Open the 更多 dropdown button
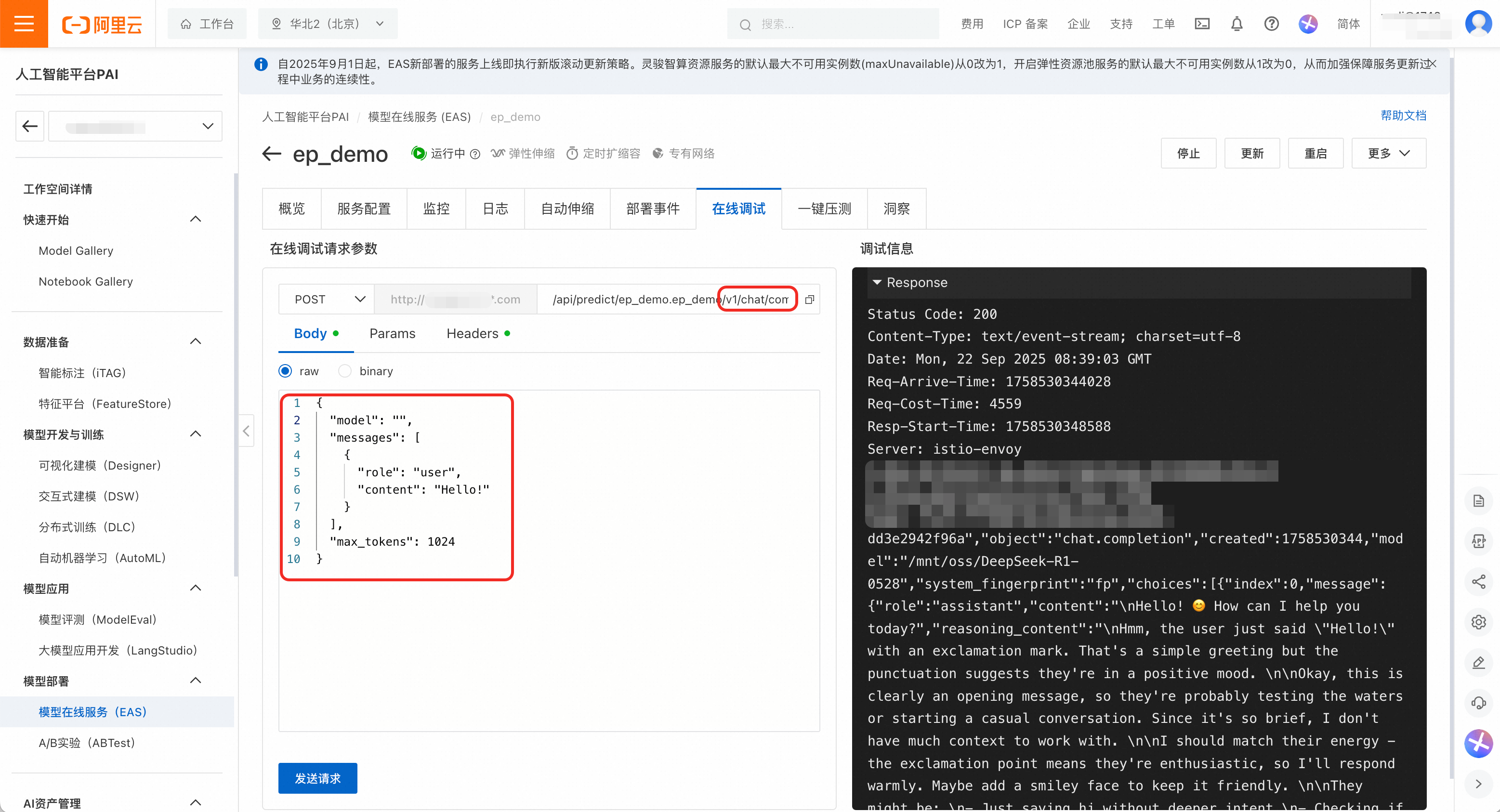This screenshot has width=1500, height=812. click(x=1388, y=154)
